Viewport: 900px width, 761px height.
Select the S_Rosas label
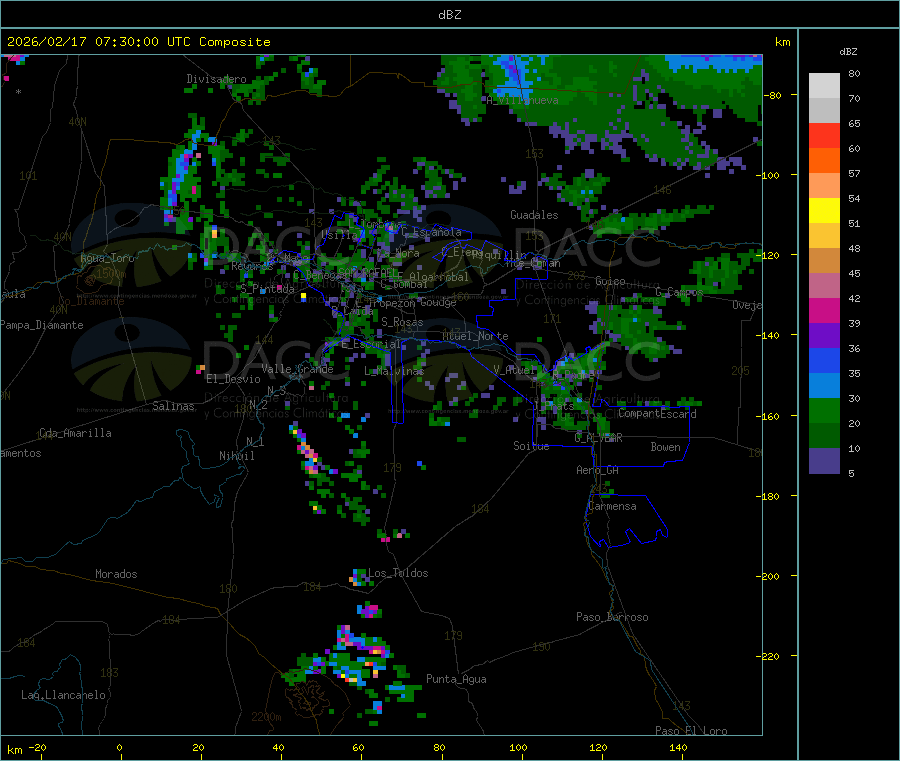402,323
